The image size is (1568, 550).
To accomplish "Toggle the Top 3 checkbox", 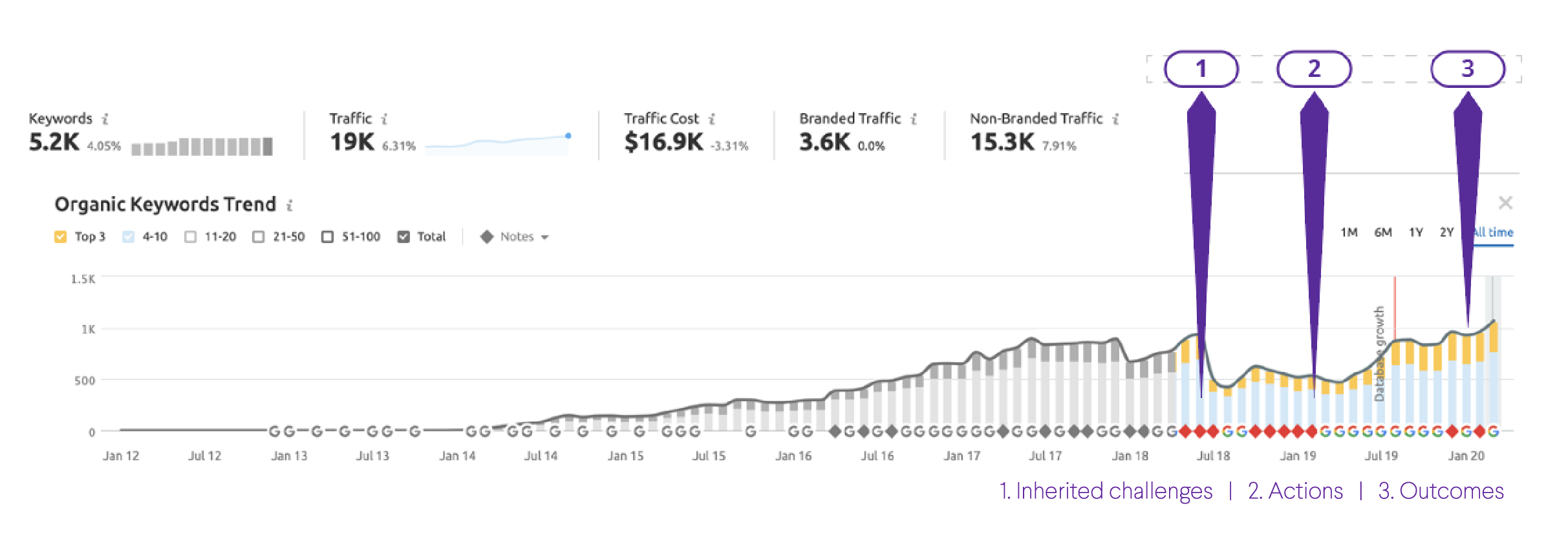I will [x=61, y=237].
